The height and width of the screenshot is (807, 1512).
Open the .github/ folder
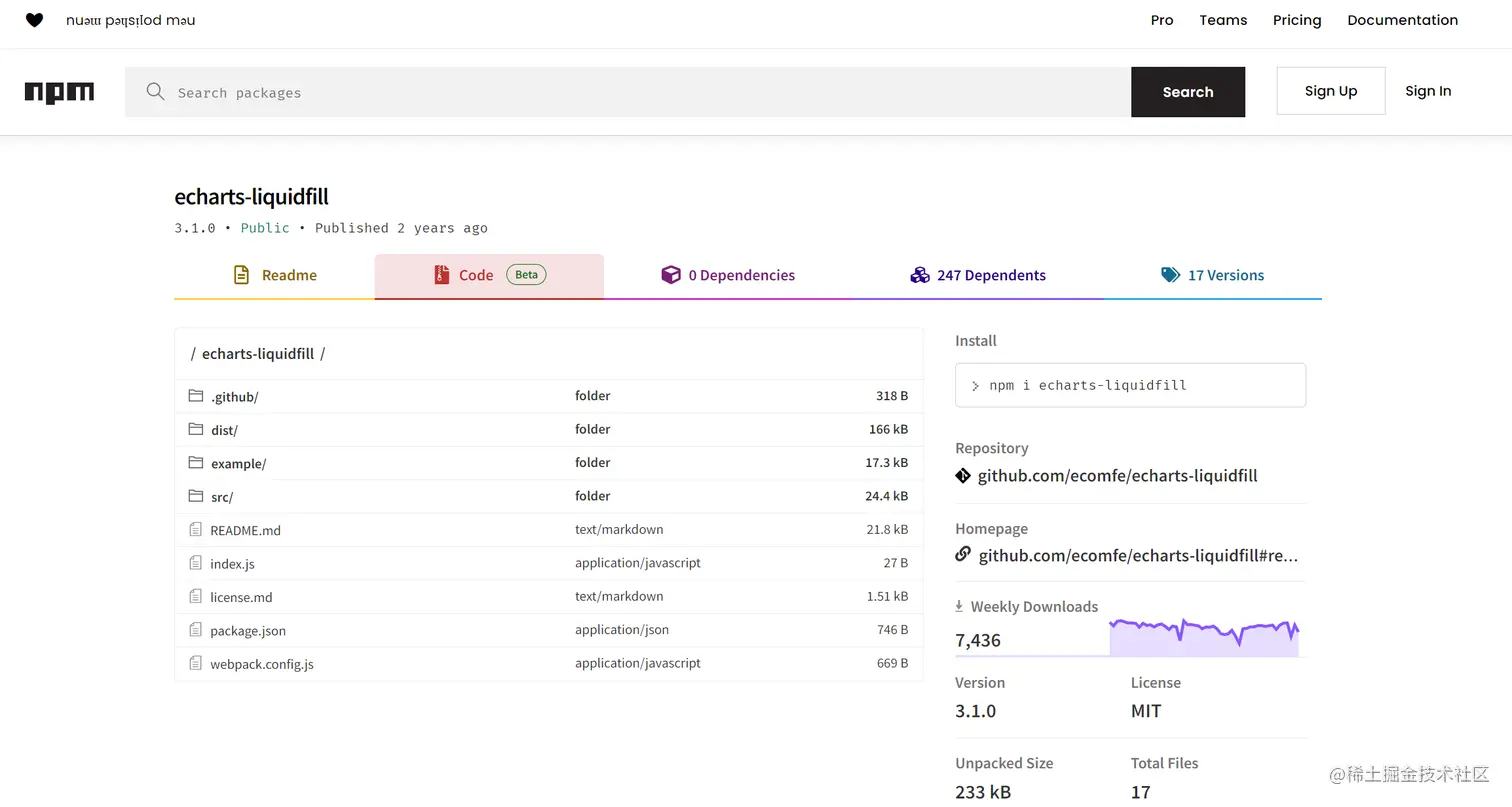[234, 397]
